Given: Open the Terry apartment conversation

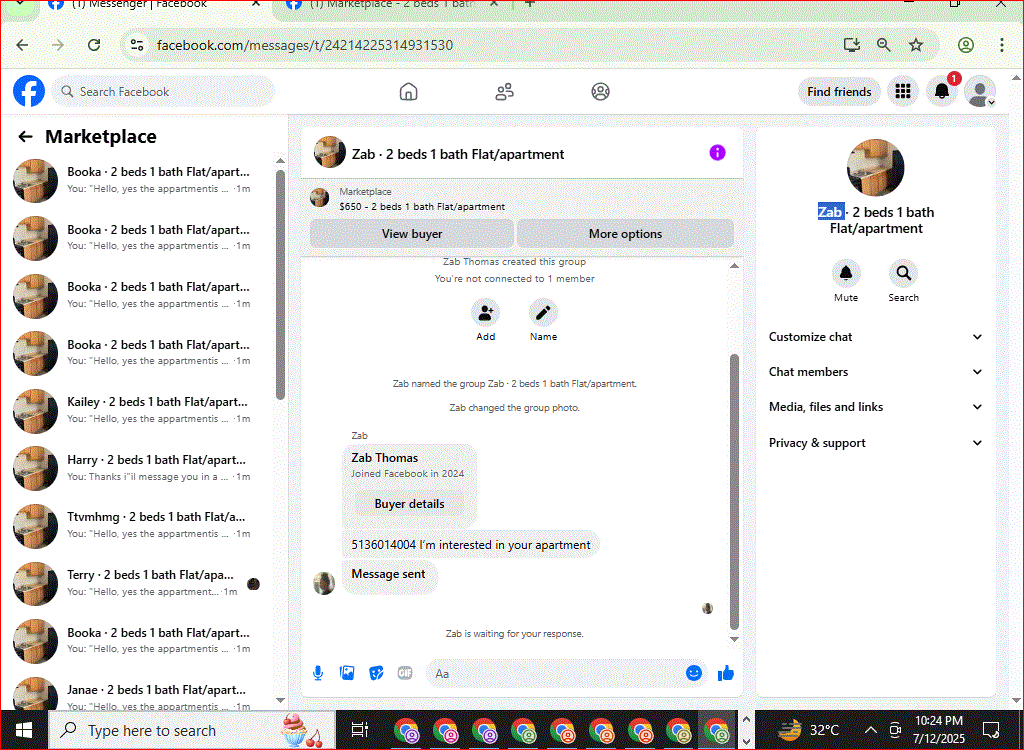Looking at the screenshot, I should click(x=140, y=583).
